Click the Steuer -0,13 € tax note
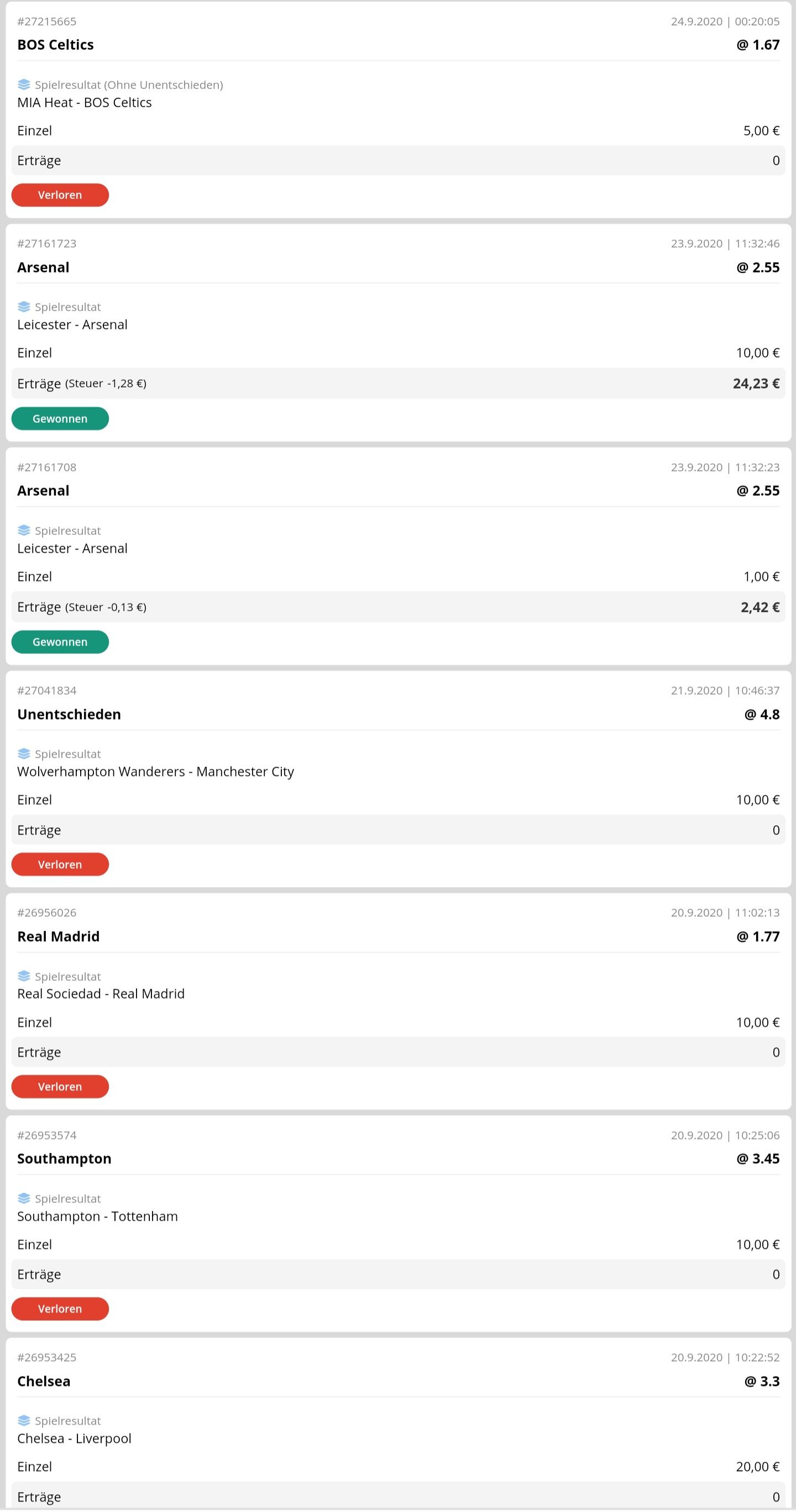The width and height of the screenshot is (796, 1512). [106, 607]
